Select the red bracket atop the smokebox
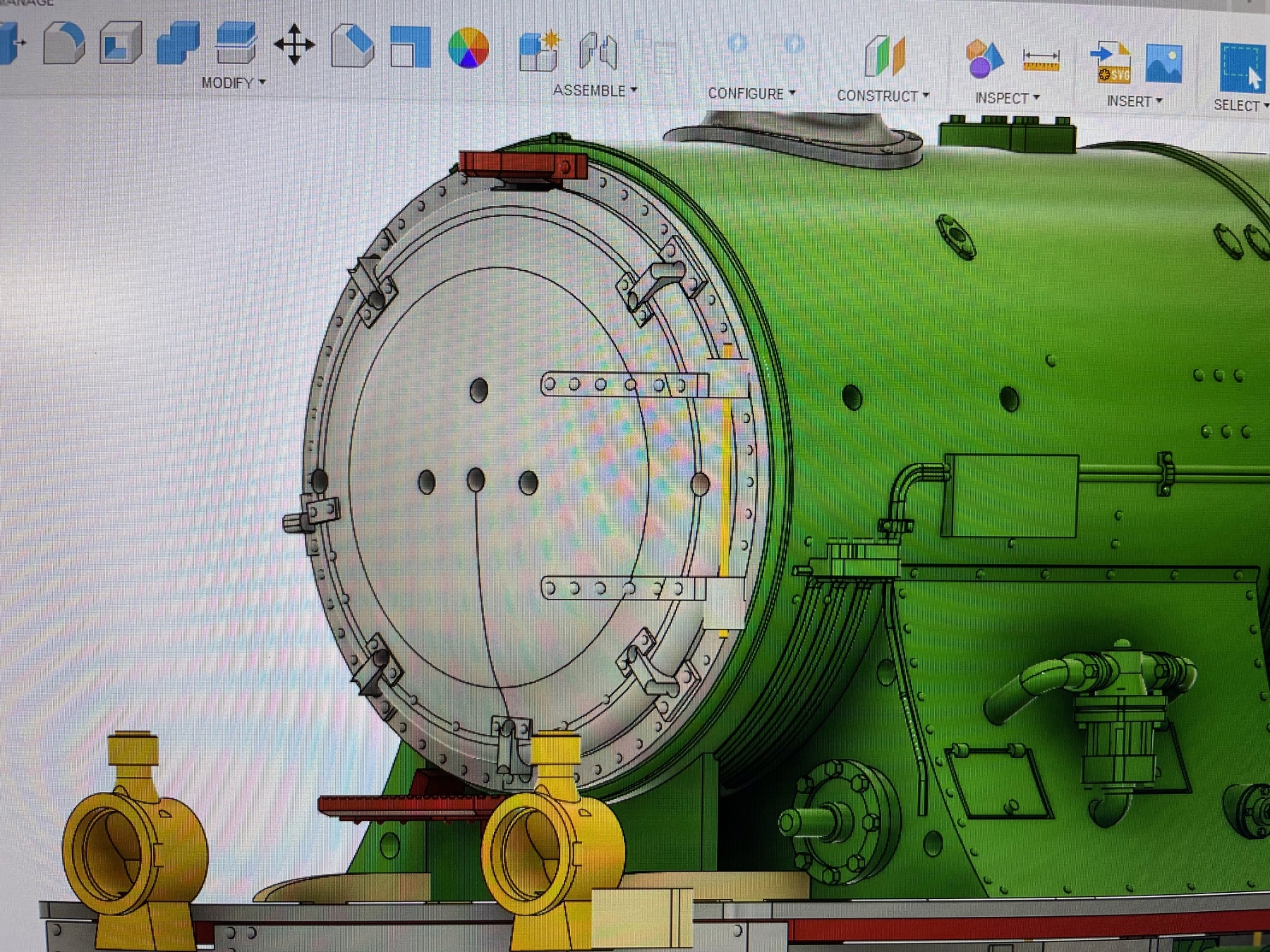The height and width of the screenshot is (952, 1270). click(x=524, y=166)
